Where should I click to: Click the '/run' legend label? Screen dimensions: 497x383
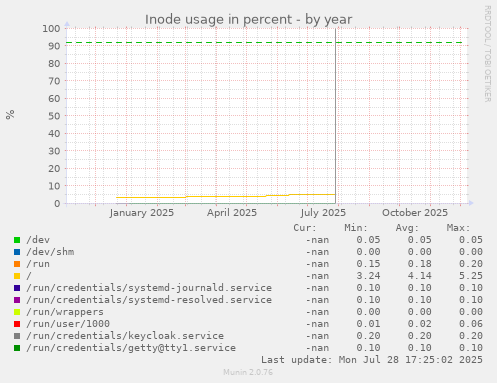pos(38,264)
